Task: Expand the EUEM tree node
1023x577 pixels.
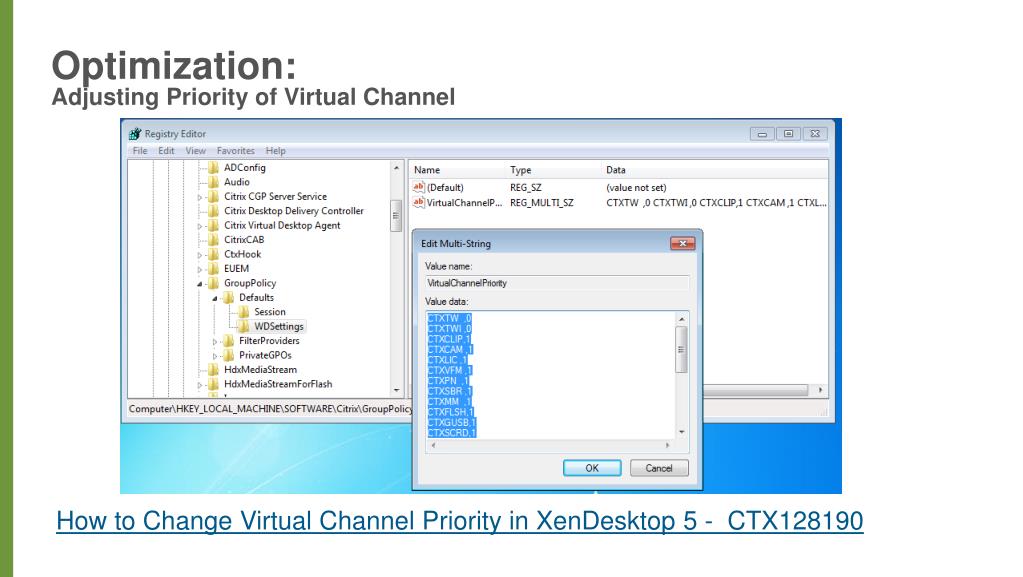Action: [200, 269]
